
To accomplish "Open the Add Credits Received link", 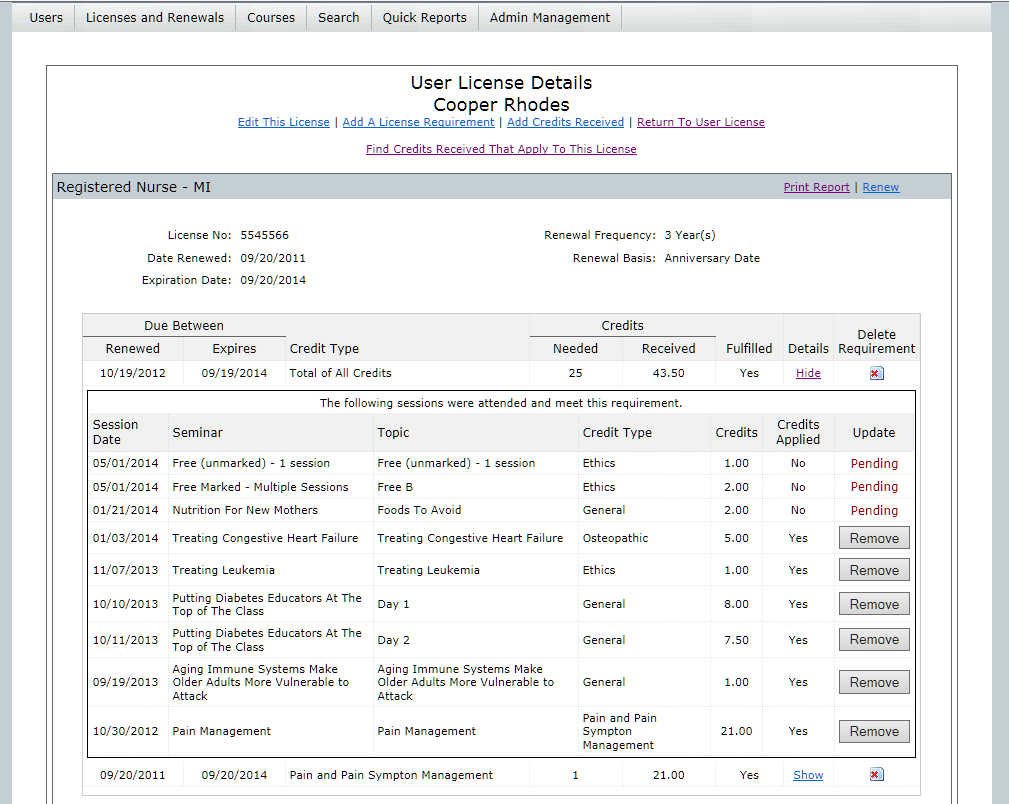I will coord(565,122).
